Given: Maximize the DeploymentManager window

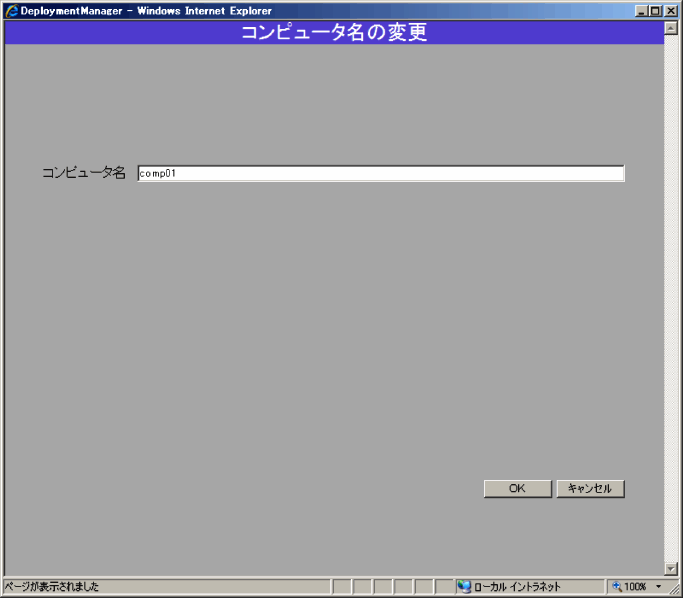Looking at the screenshot, I should point(655,11).
